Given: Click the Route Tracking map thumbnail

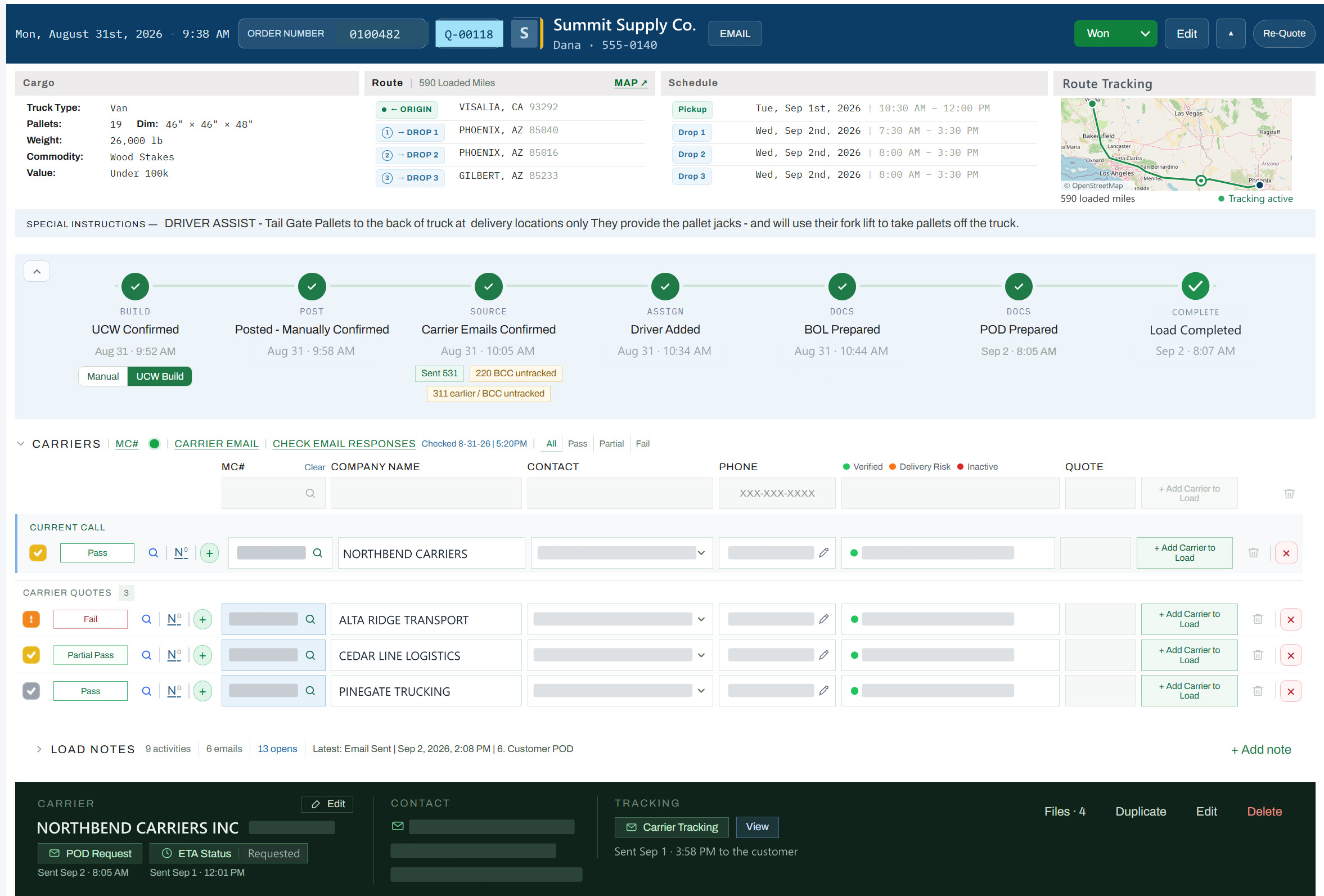Looking at the screenshot, I should coord(1176,144).
